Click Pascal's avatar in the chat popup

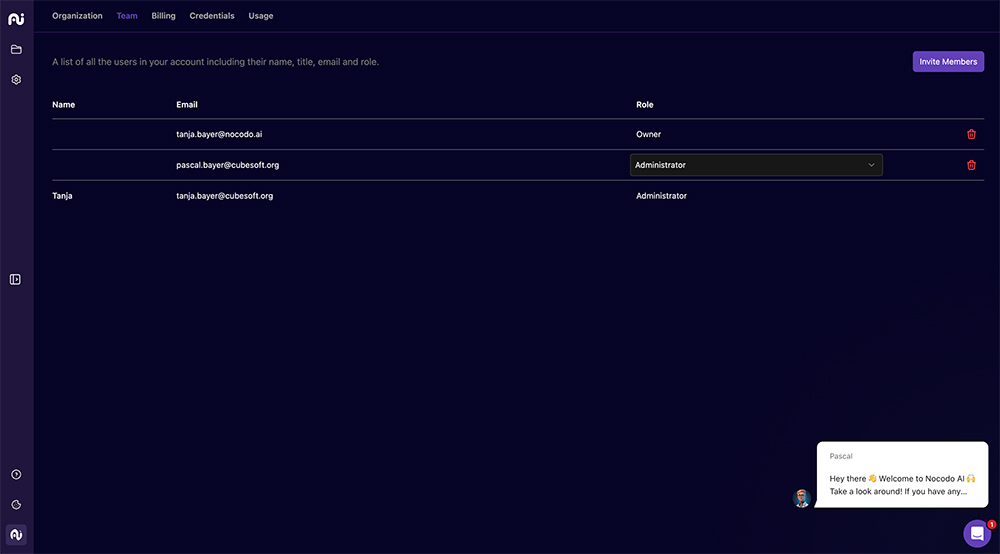(802, 498)
